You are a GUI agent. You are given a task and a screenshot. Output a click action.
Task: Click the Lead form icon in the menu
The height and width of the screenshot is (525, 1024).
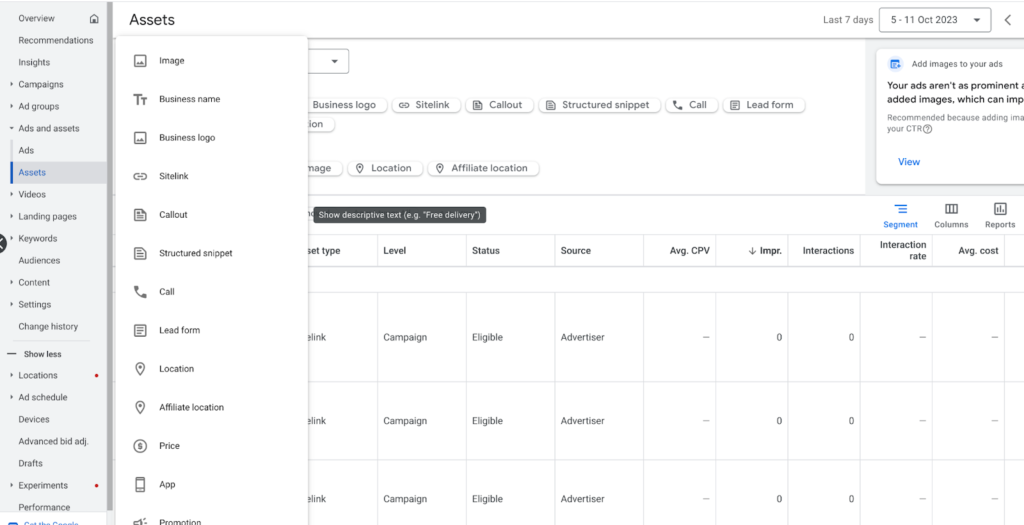click(140, 330)
